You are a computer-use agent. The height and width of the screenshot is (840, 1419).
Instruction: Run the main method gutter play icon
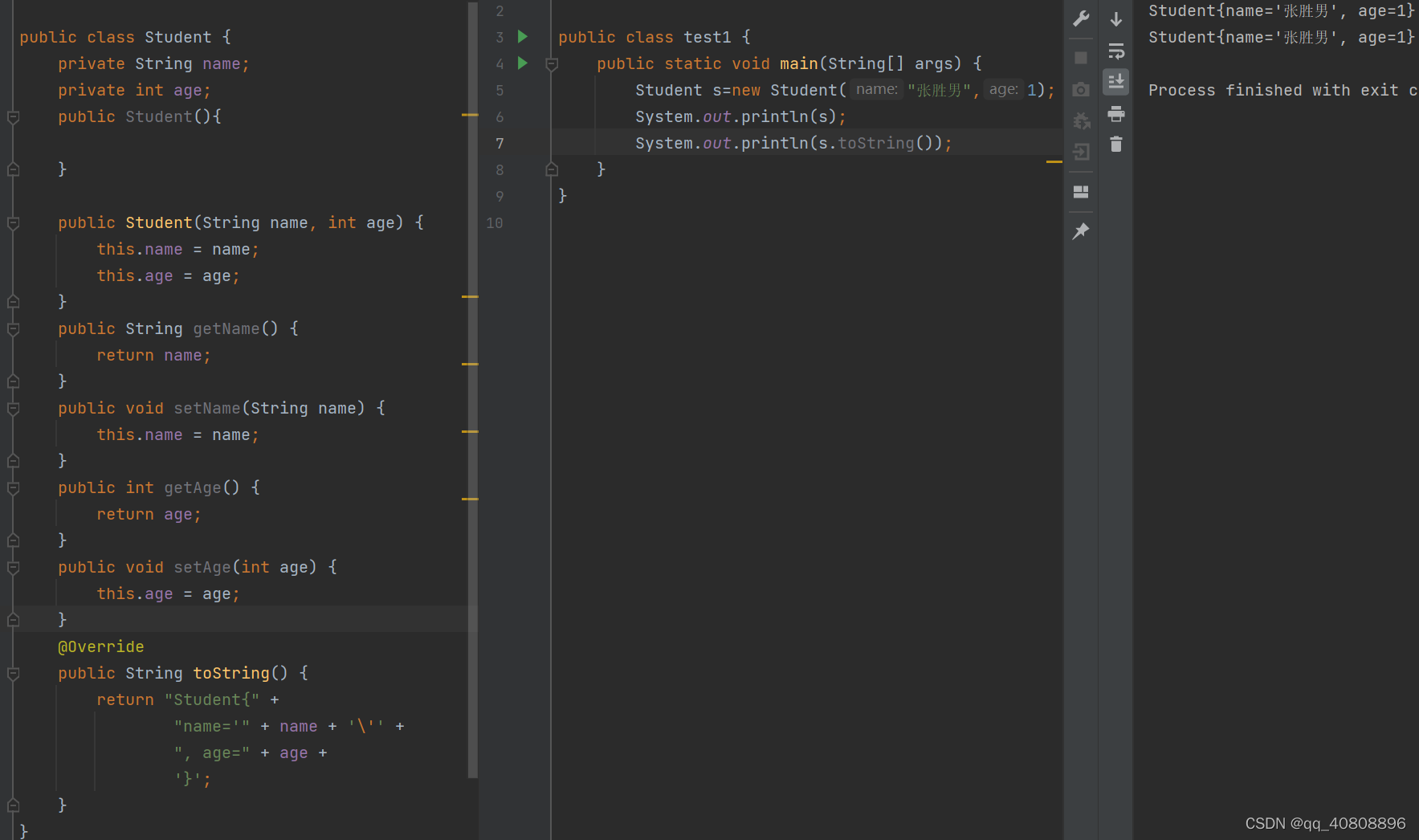(523, 63)
